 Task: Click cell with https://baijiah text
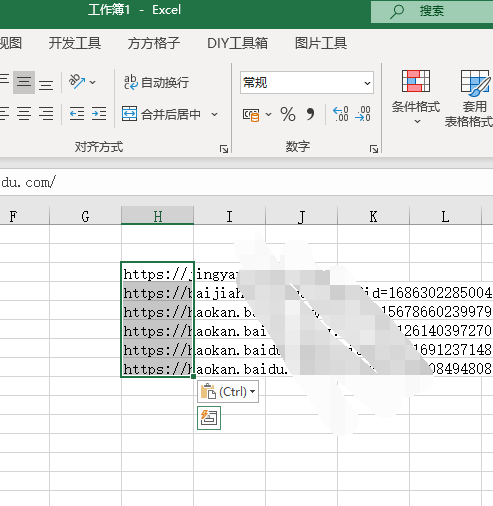click(157, 291)
